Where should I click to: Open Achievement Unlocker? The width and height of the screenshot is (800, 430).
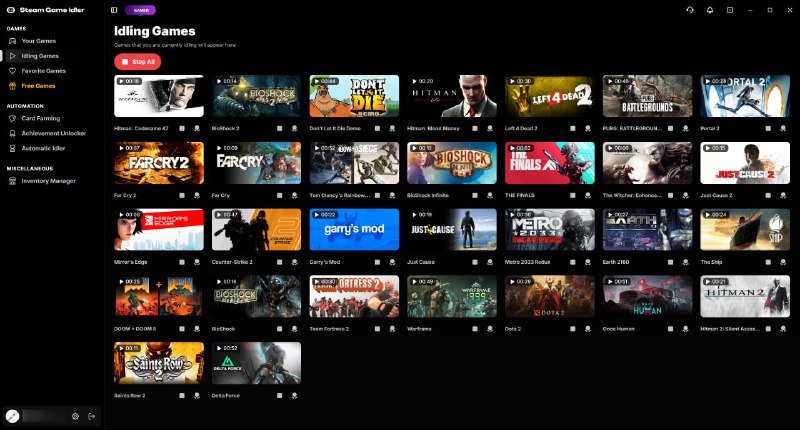pos(52,133)
